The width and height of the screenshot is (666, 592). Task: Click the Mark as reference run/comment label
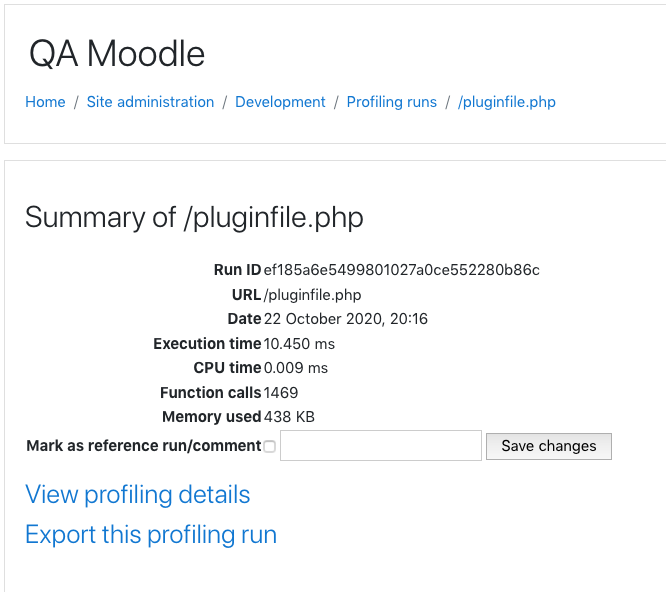click(144, 445)
